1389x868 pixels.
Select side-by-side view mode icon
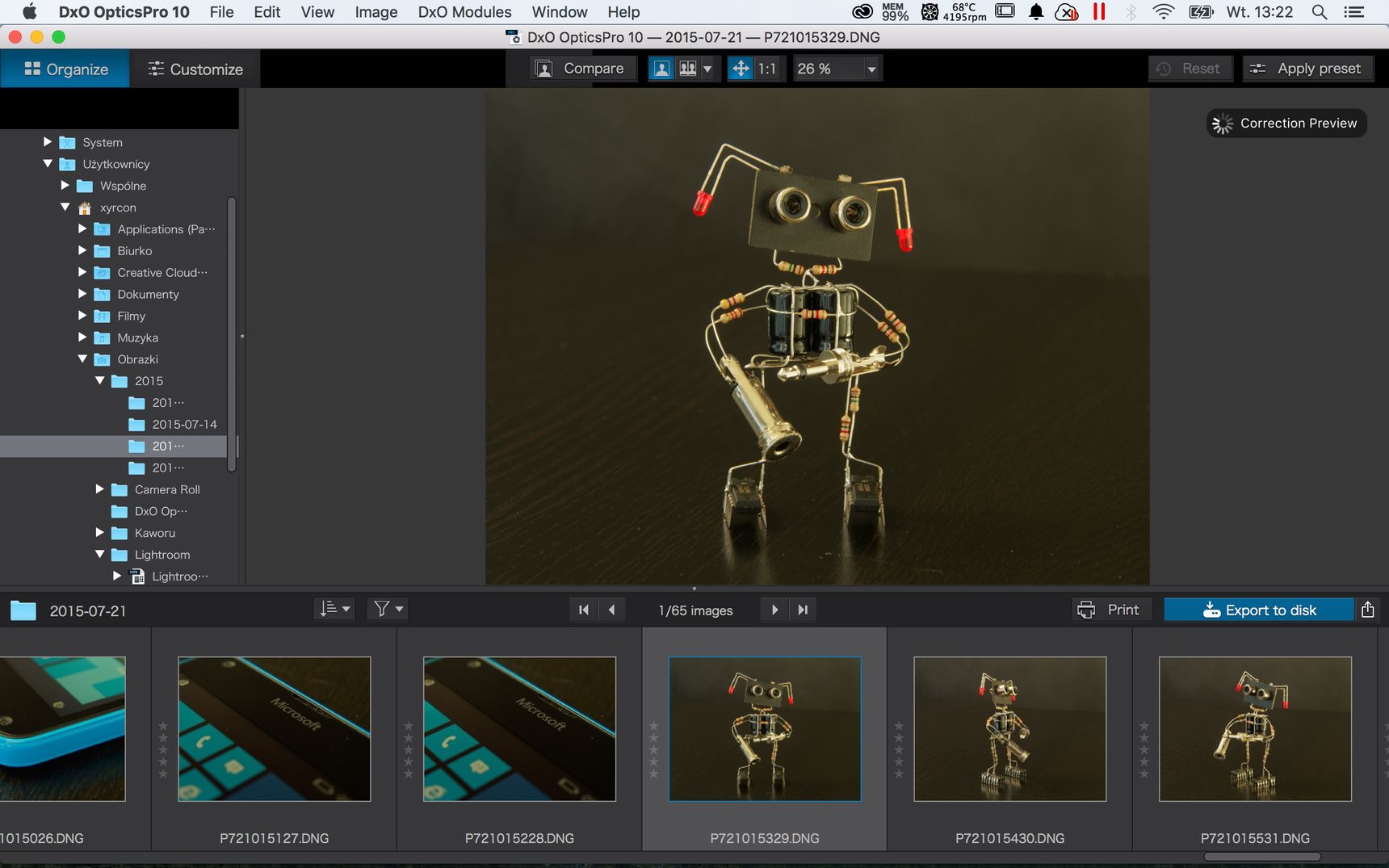[688, 69]
